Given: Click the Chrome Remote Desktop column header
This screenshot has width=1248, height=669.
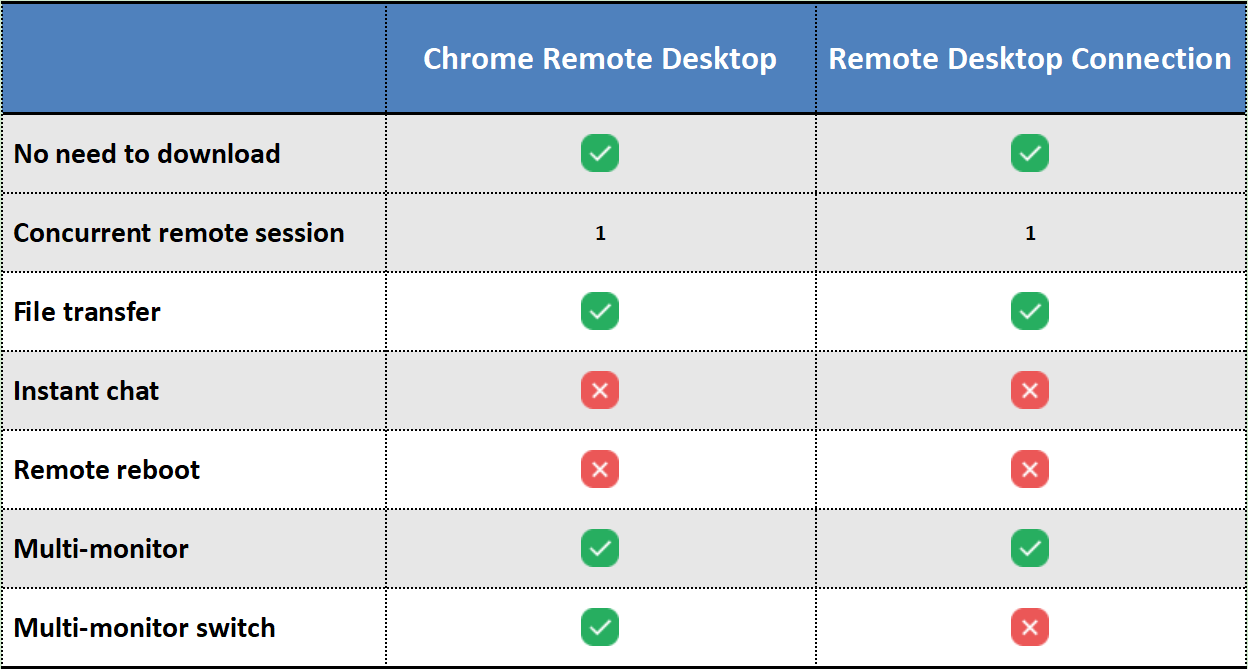Looking at the screenshot, I should [x=600, y=58].
